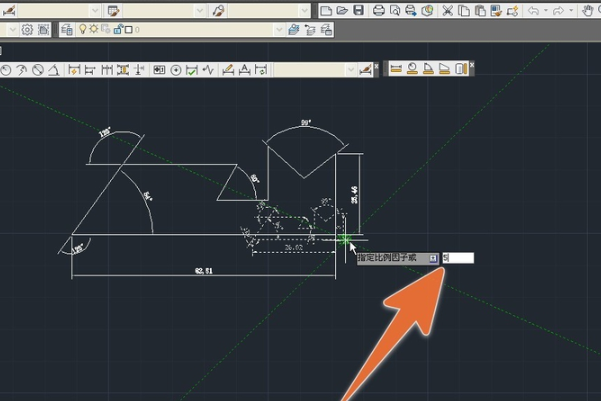The image size is (601, 401).
Task: Toggle lock on layer 0 padlock
Action: coord(118,29)
